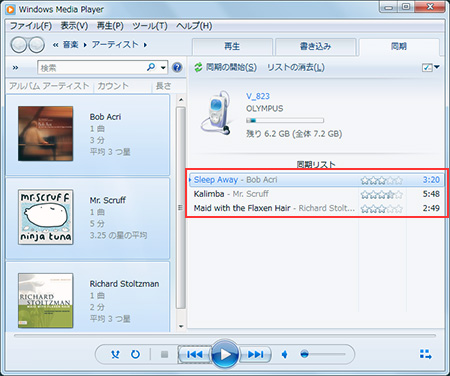Switch to the 書き込み tab
450x376 pixels.
point(315,46)
